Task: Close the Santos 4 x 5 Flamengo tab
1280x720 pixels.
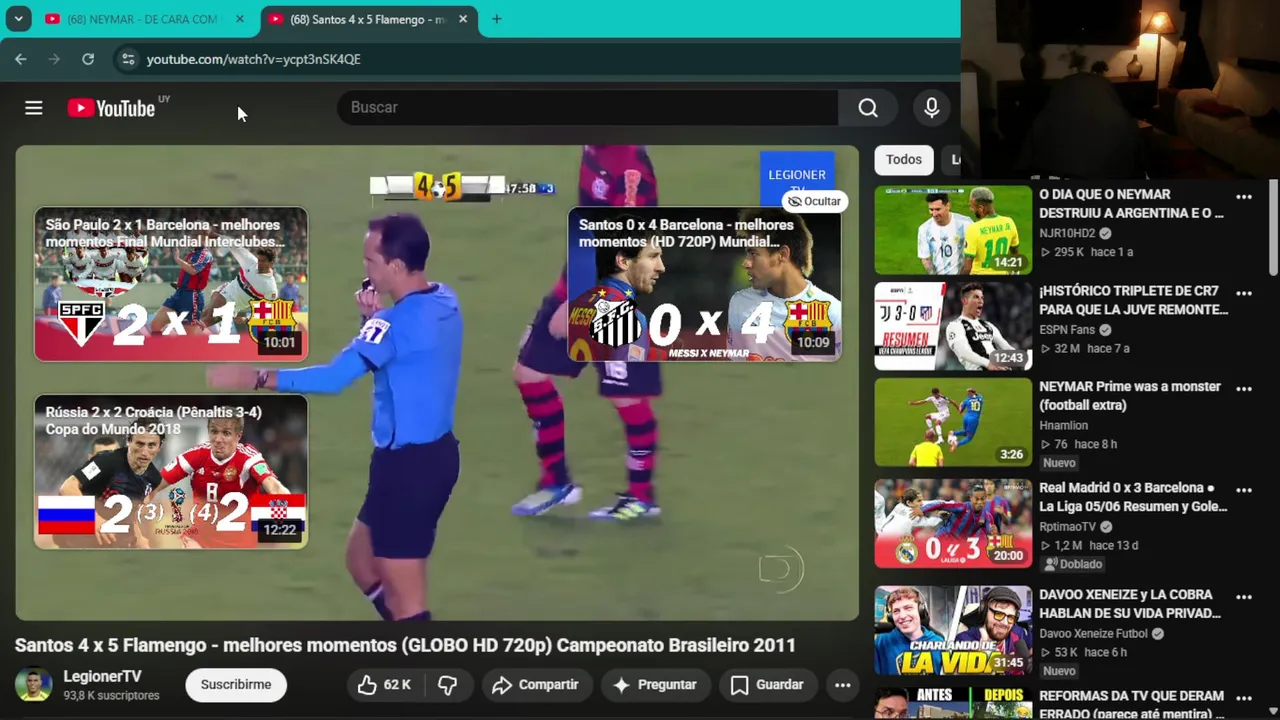Action: tap(463, 19)
